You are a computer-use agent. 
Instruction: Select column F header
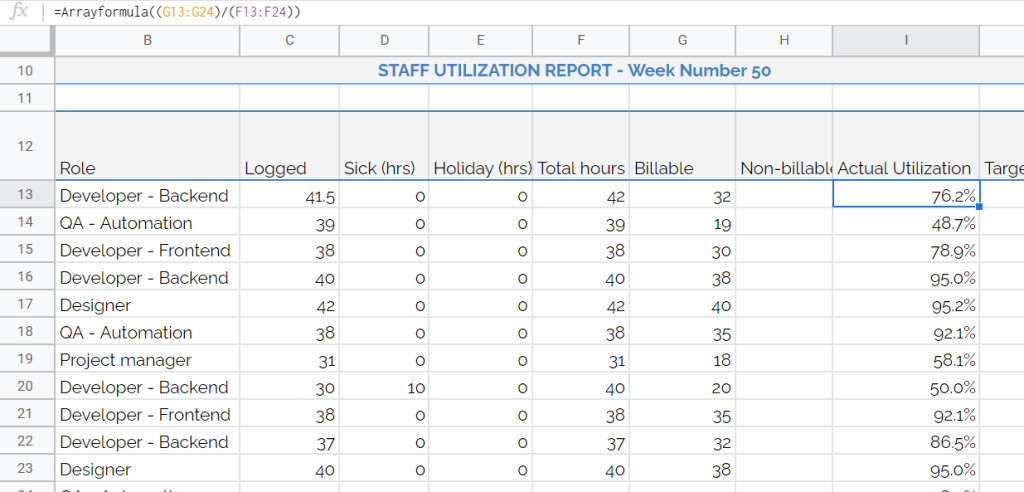pos(581,41)
